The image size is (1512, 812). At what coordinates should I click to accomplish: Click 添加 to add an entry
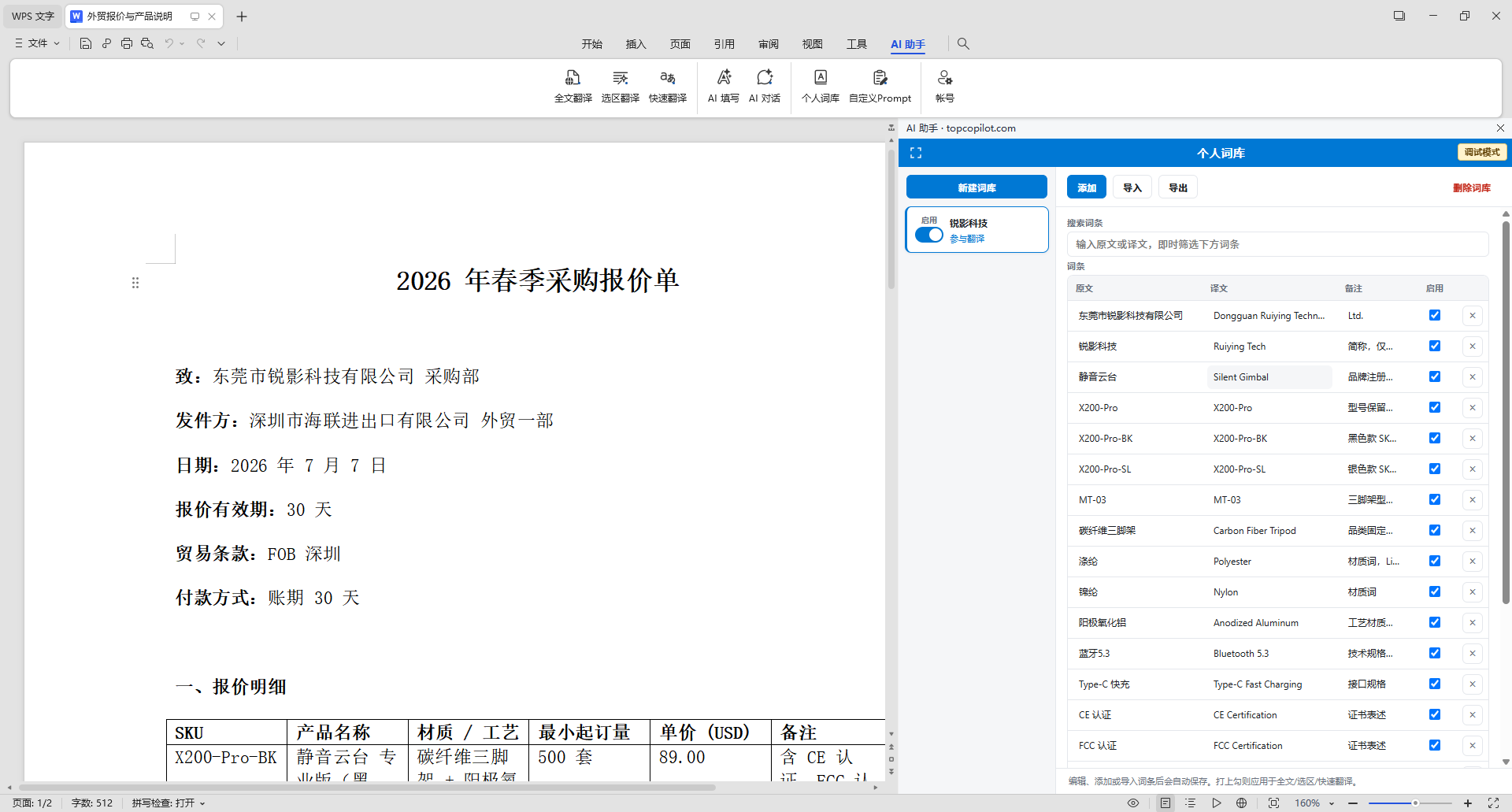[x=1087, y=187]
